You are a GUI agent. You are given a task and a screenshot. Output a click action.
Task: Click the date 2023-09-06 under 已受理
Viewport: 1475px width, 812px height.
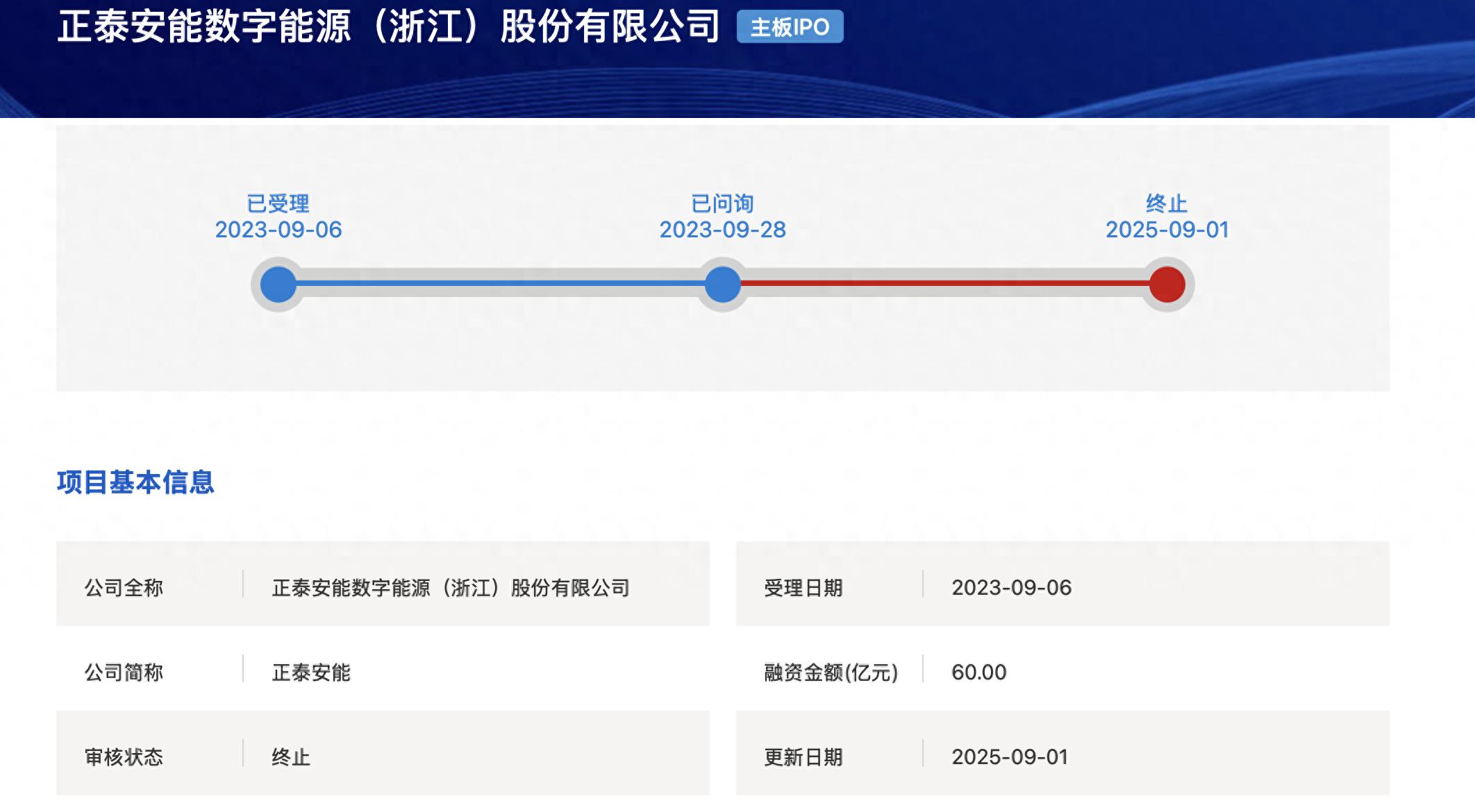coord(278,230)
